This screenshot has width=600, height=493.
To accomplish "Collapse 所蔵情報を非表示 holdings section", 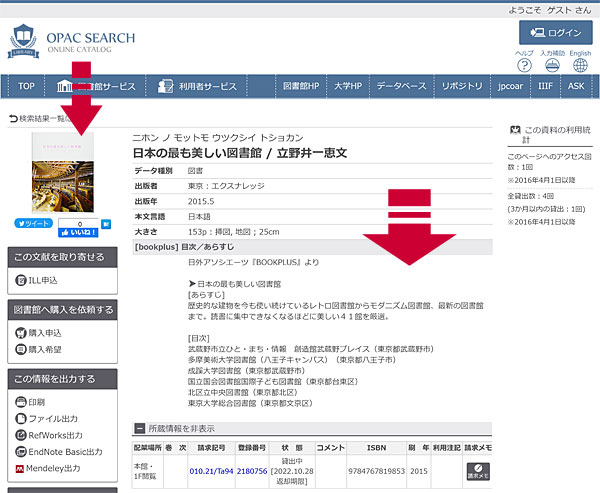I will (x=140, y=428).
